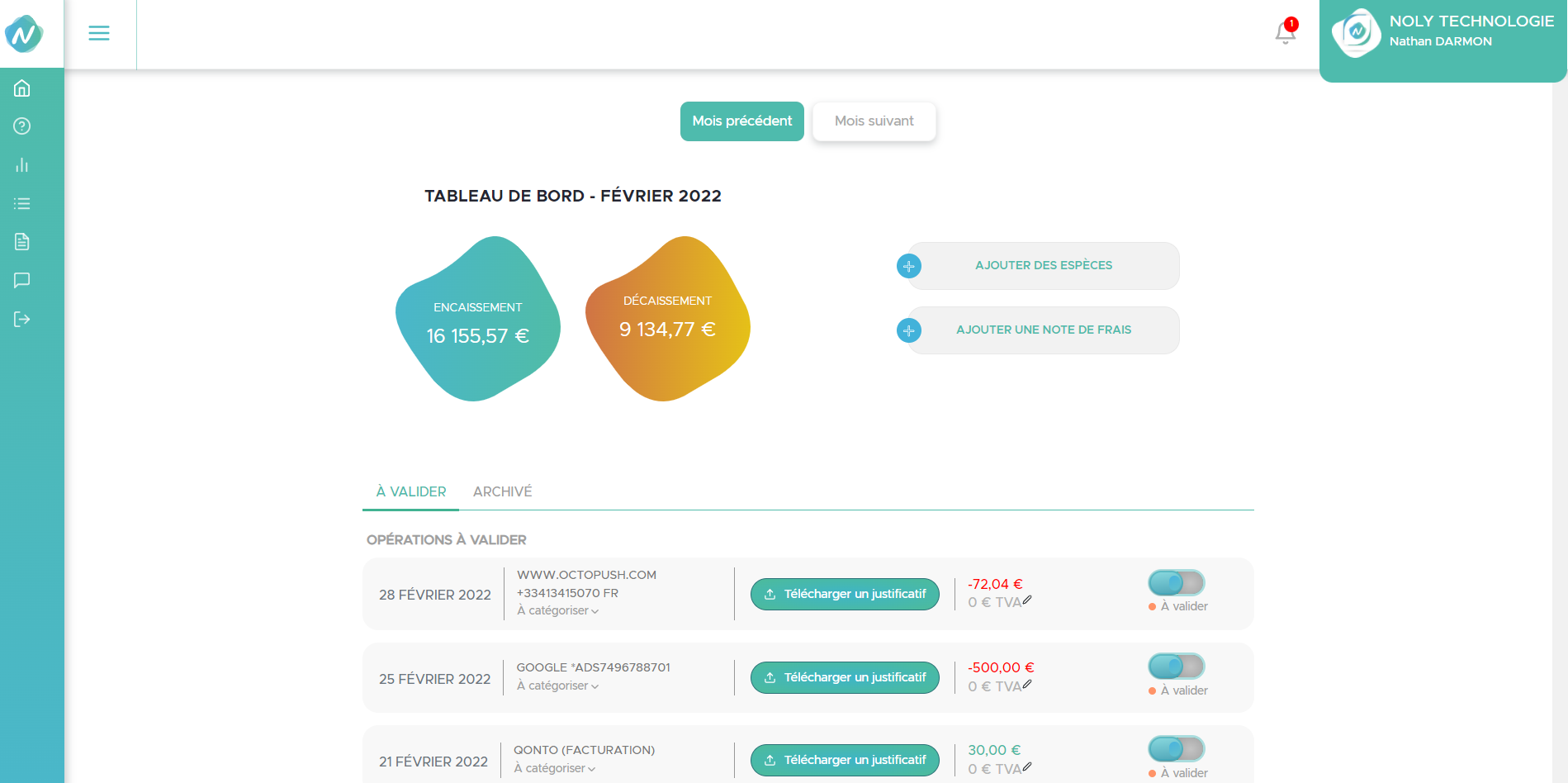Toggle the validation switch on the QONTO operation
The height and width of the screenshot is (783, 1568).
(1176, 748)
